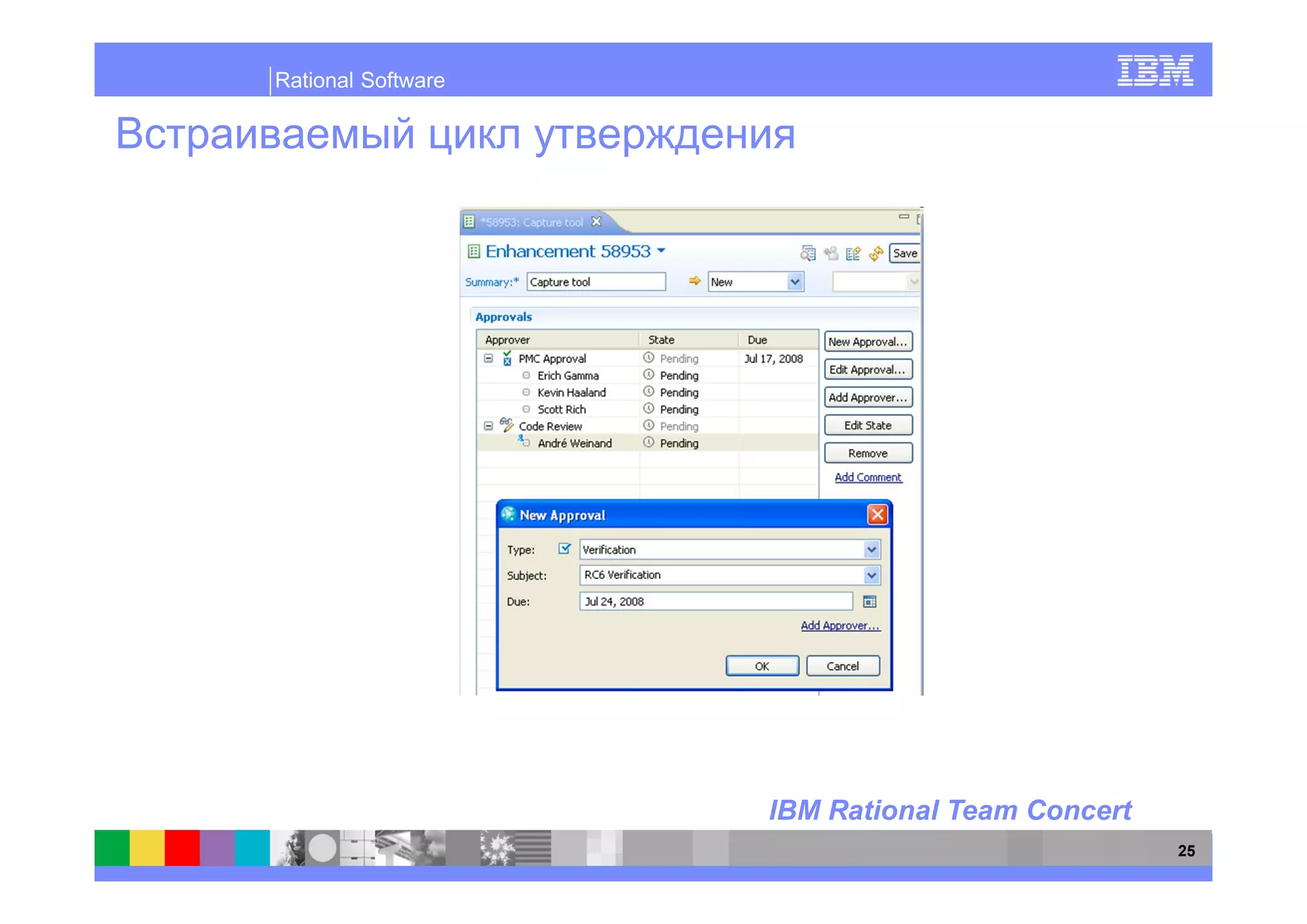Select the Scott Rich row
The image size is (1307, 924).
pos(648,409)
